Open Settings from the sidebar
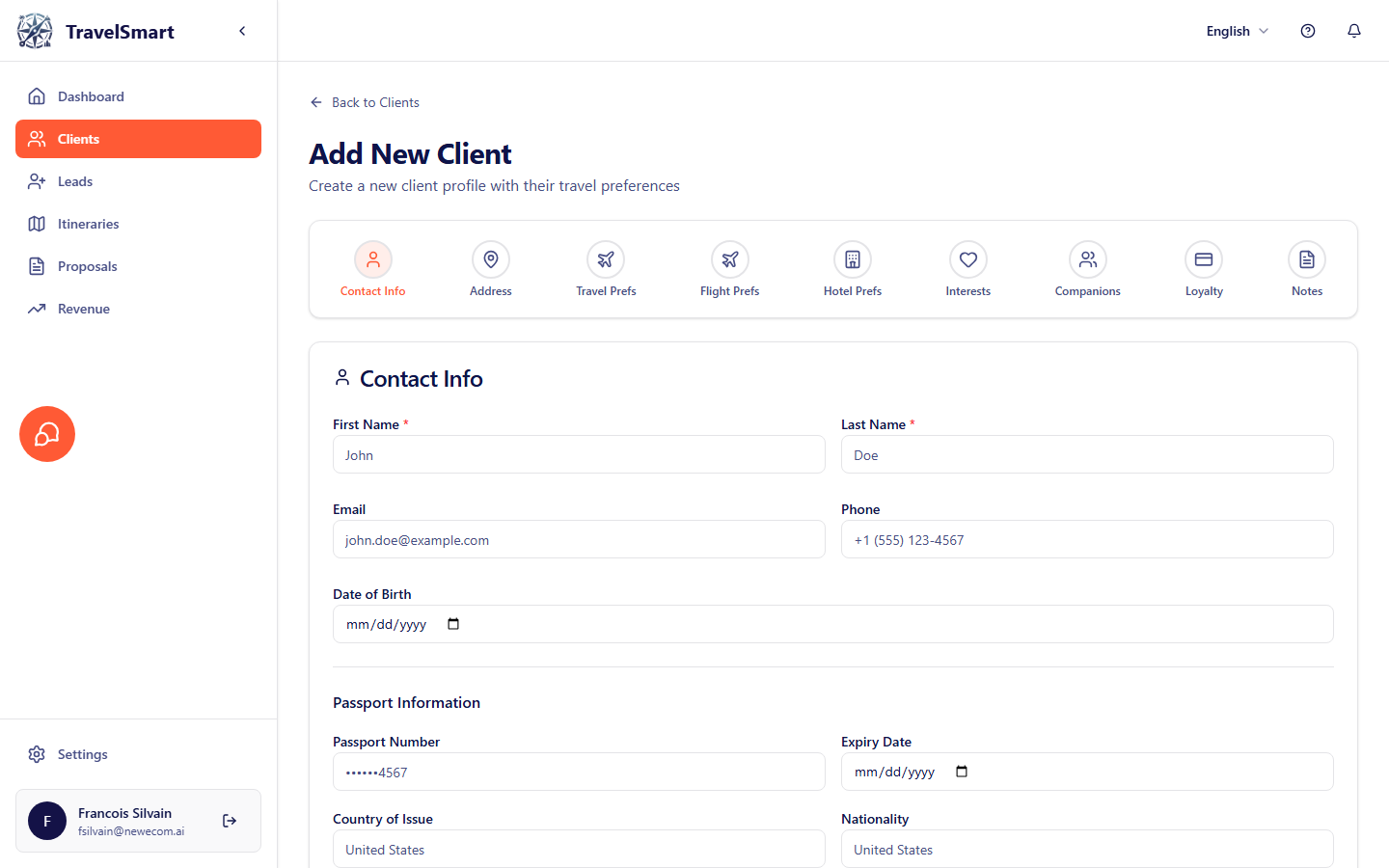The height and width of the screenshot is (868, 1389). [x=82, y=753]
